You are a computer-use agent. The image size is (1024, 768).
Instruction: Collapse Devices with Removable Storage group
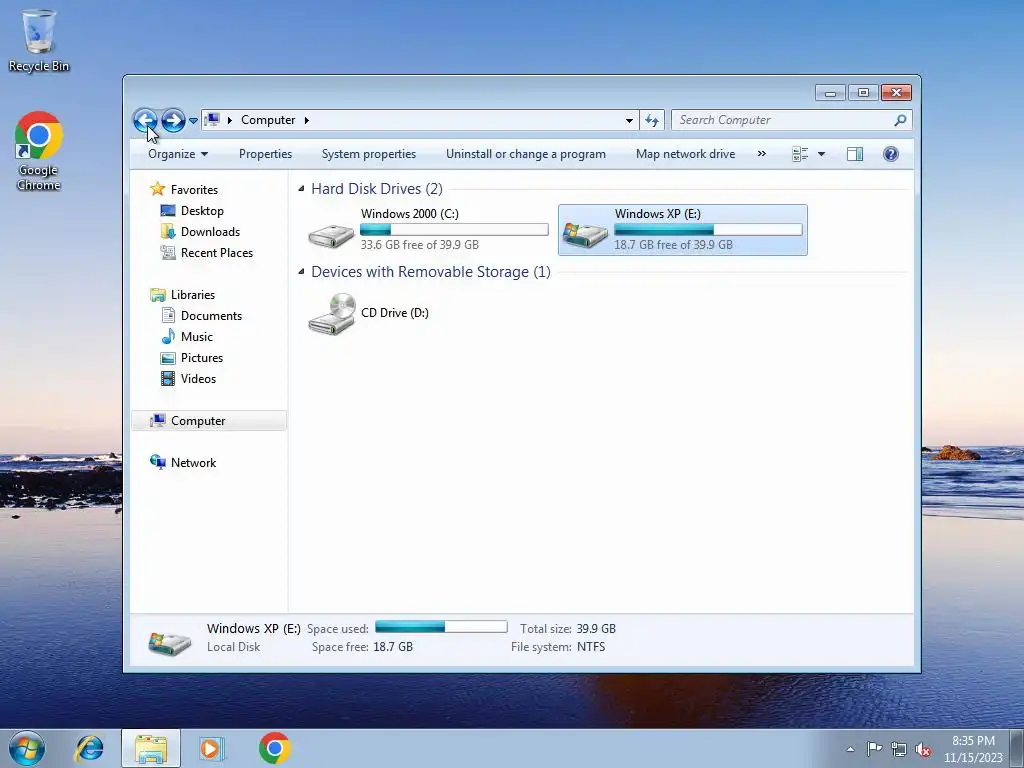(301, 272)
